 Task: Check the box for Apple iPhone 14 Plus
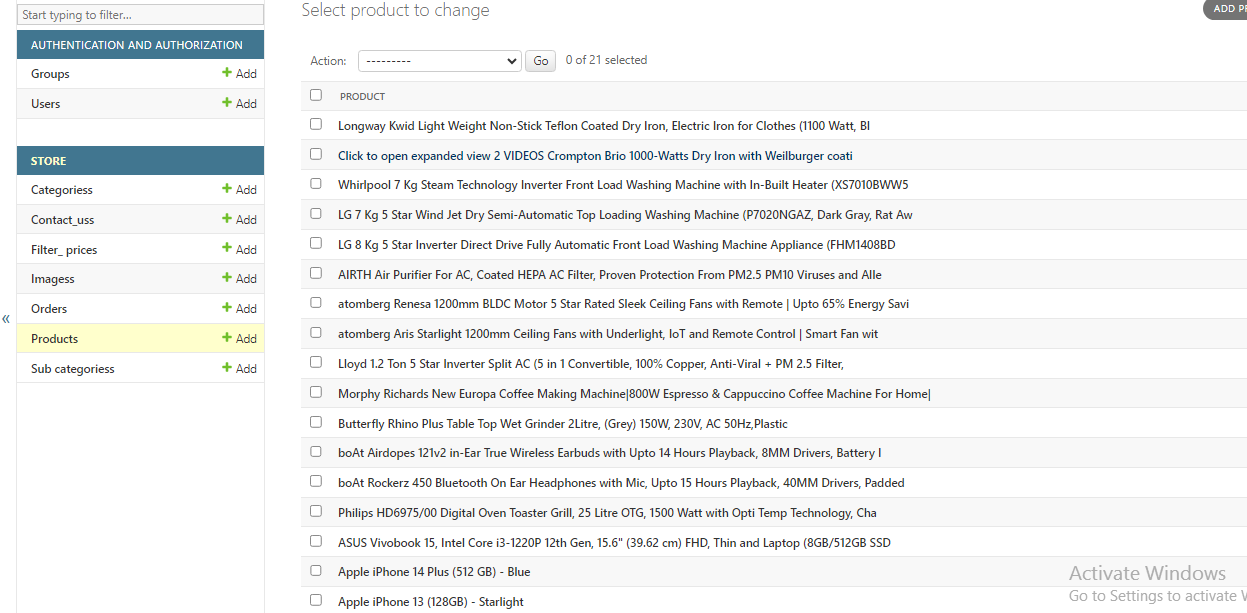pos(316,571)
